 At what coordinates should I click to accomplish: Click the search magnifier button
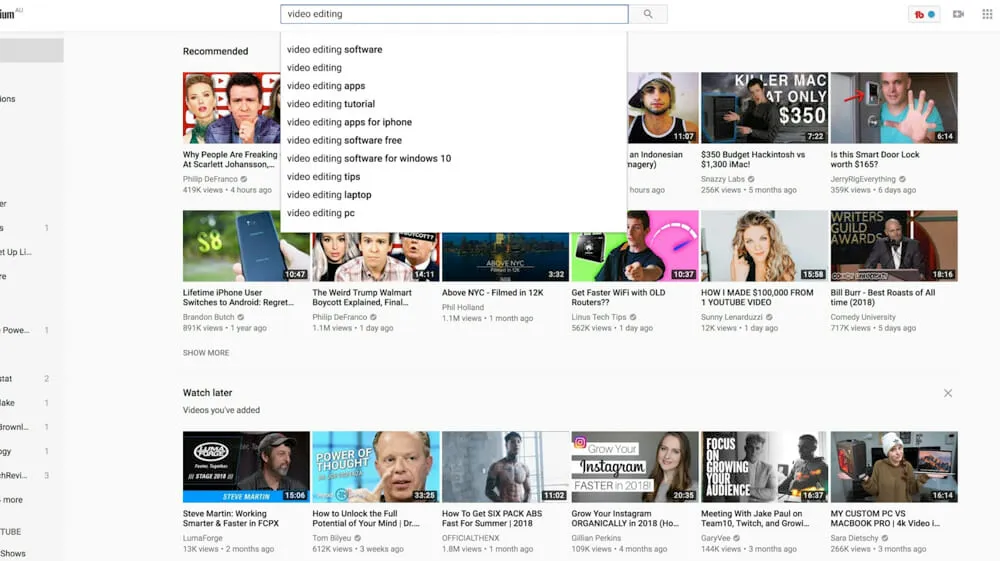coord(648,14)
